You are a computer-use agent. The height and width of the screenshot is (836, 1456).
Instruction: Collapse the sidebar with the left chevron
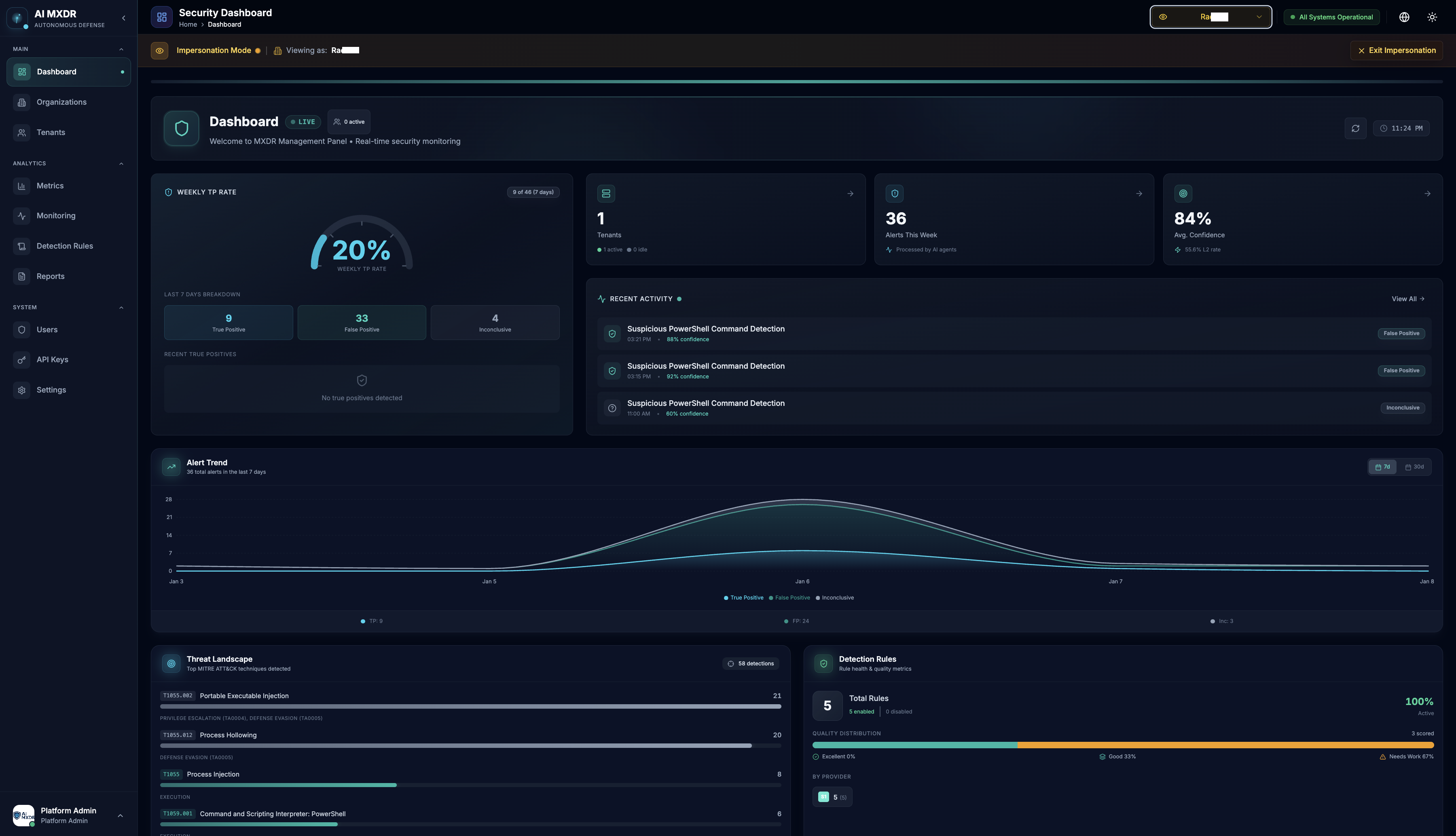pos(123,18)
